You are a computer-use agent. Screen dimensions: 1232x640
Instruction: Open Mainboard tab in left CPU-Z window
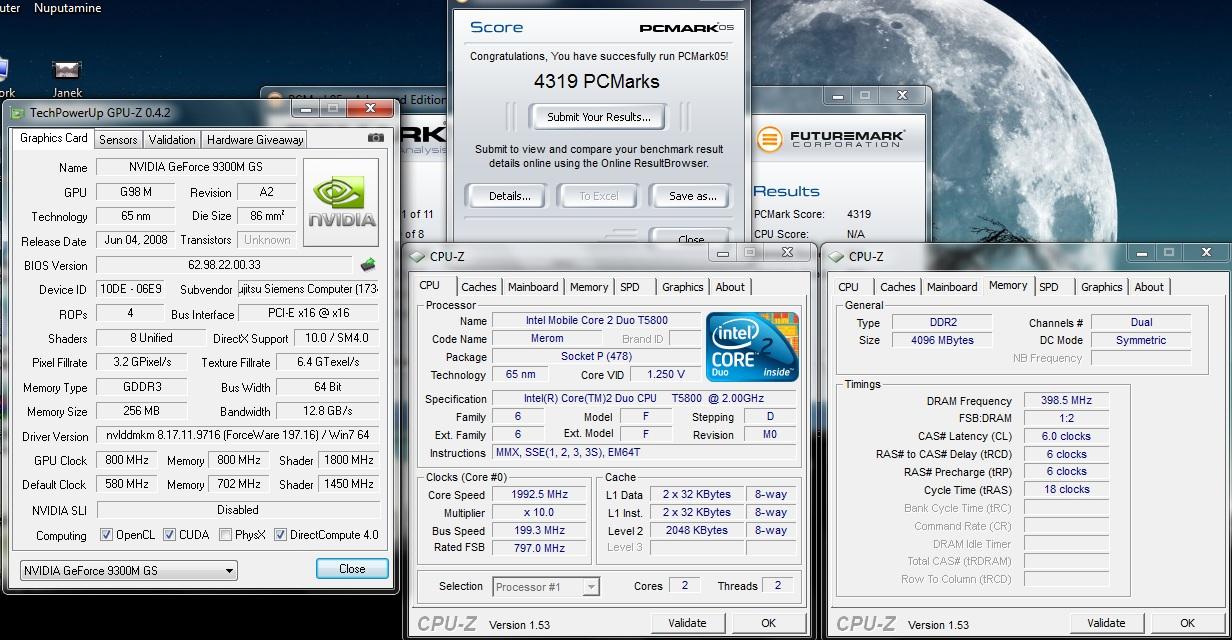point(533,287)
